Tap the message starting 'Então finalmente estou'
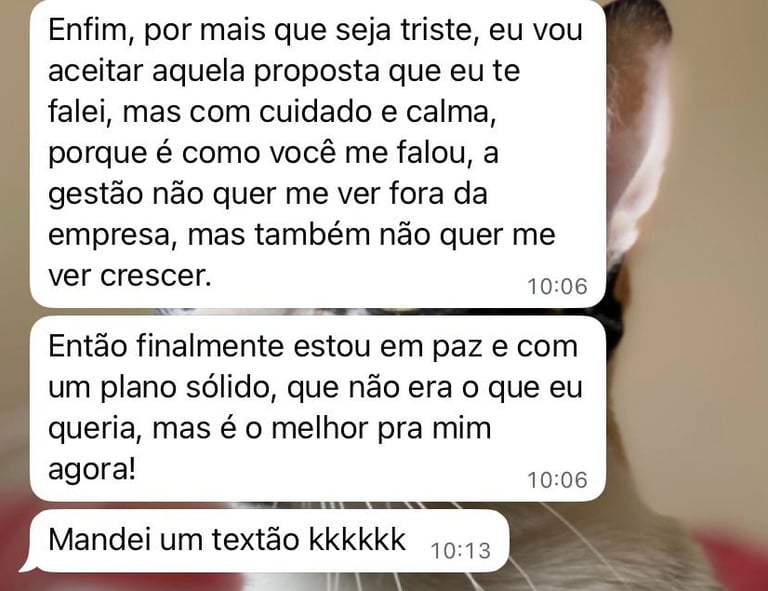This screenshot has height=591, width=768. pos(317,408)
